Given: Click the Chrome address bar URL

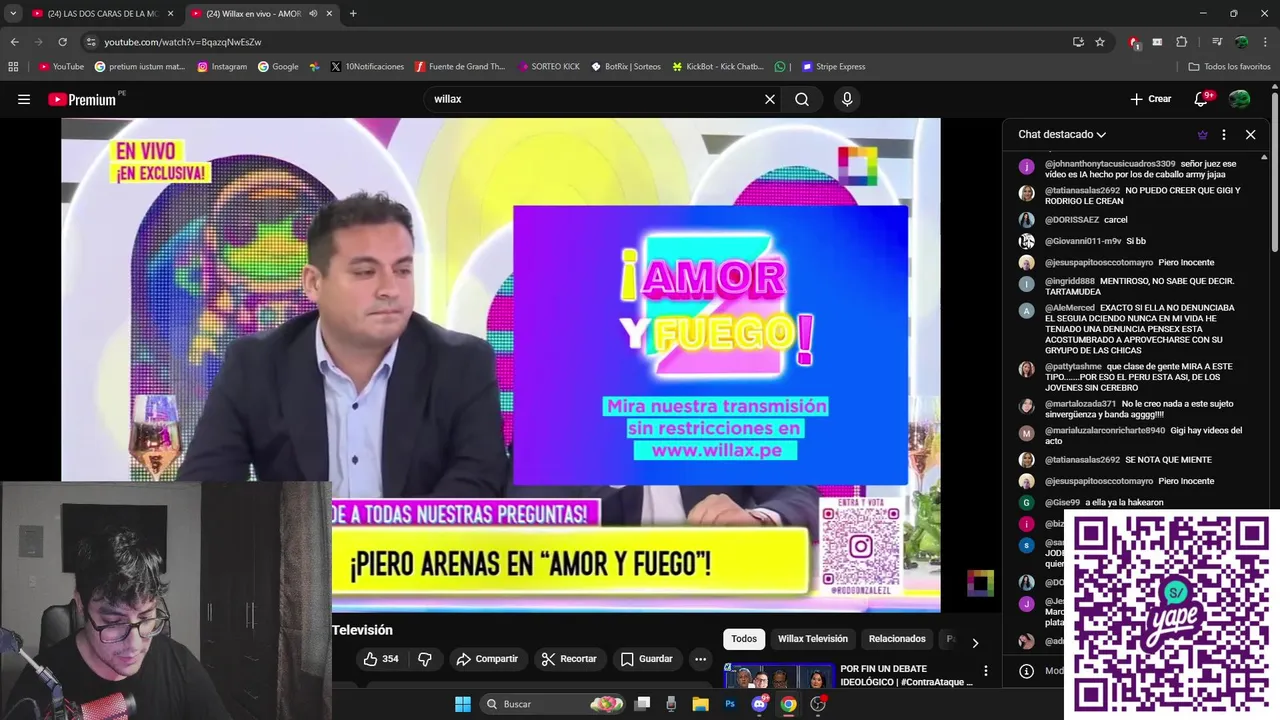Looking at the screenshot, I should pyautogui.click(x=182, y=42).
